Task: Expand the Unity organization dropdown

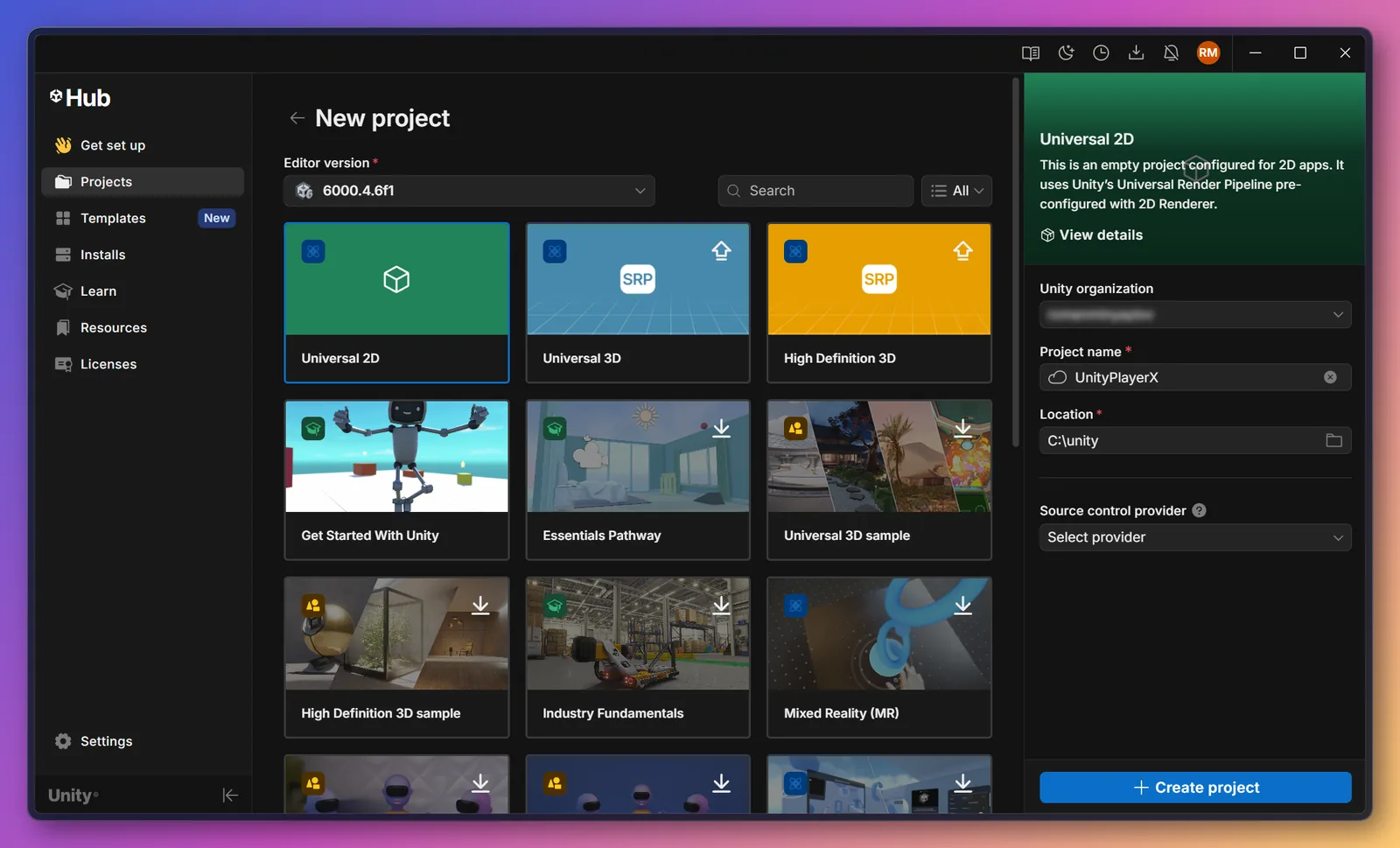Action: [1195, 315]
